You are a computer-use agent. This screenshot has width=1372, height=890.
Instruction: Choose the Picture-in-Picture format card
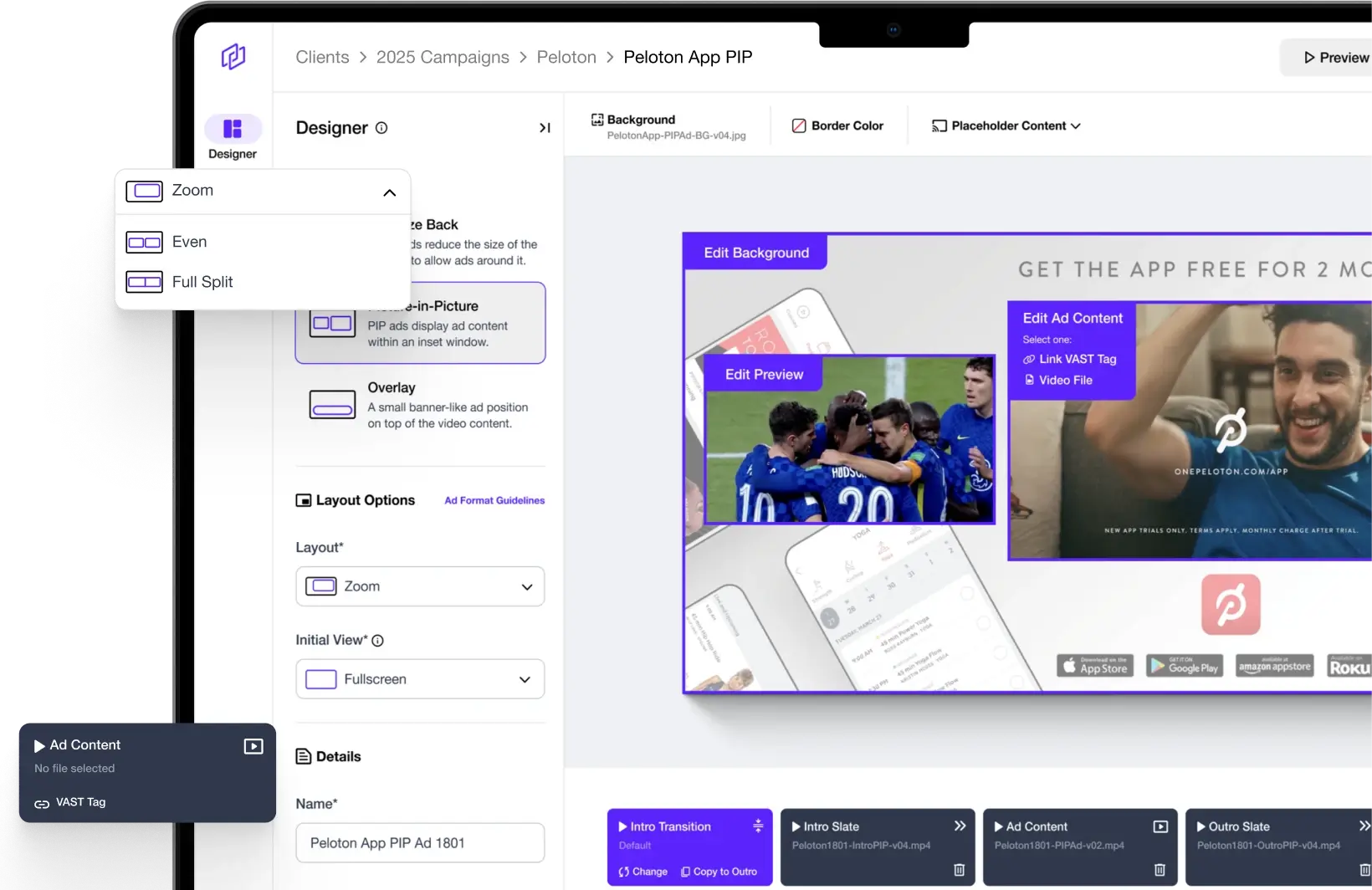point(420,323)
